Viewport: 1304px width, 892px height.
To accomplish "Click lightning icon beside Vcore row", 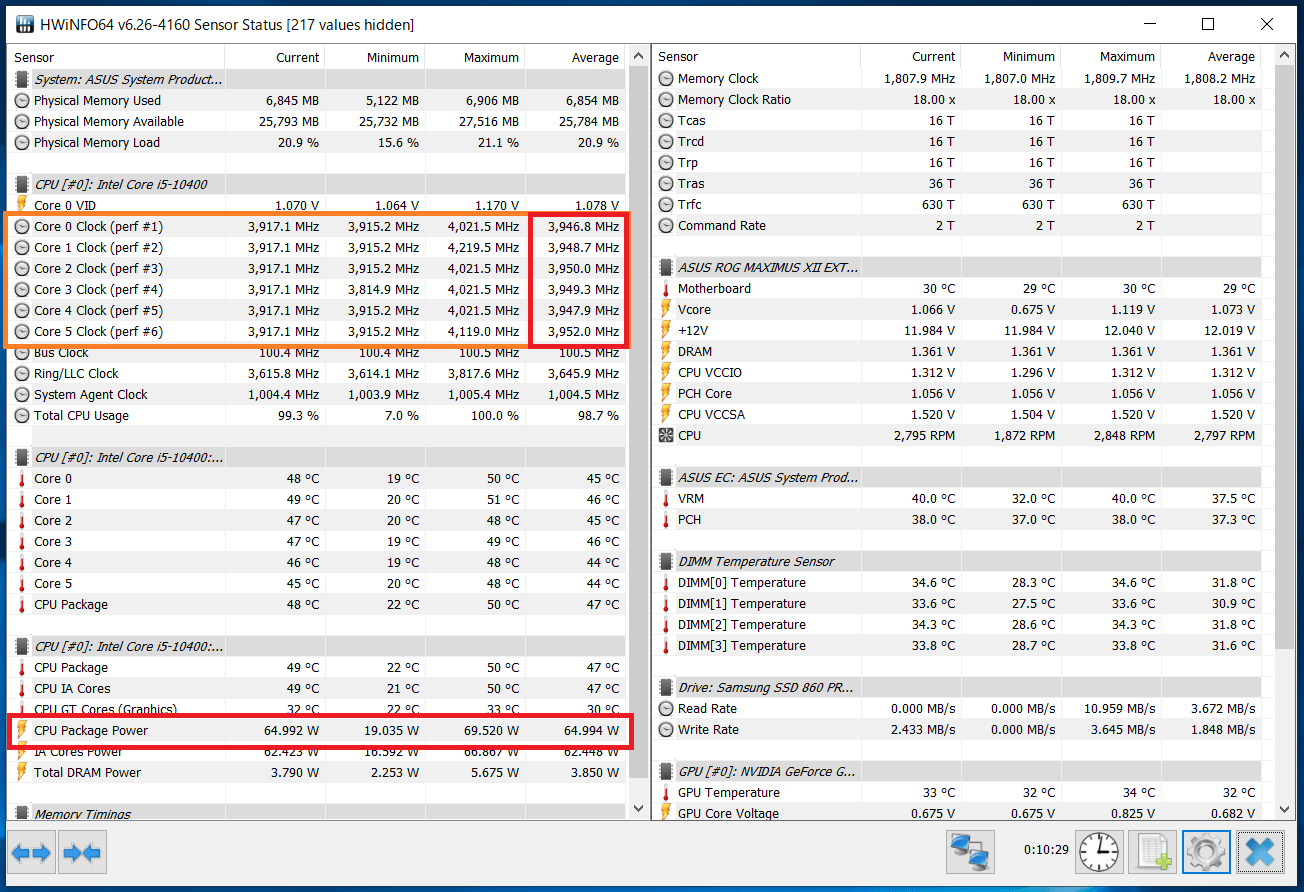I will tap(666, 309).
